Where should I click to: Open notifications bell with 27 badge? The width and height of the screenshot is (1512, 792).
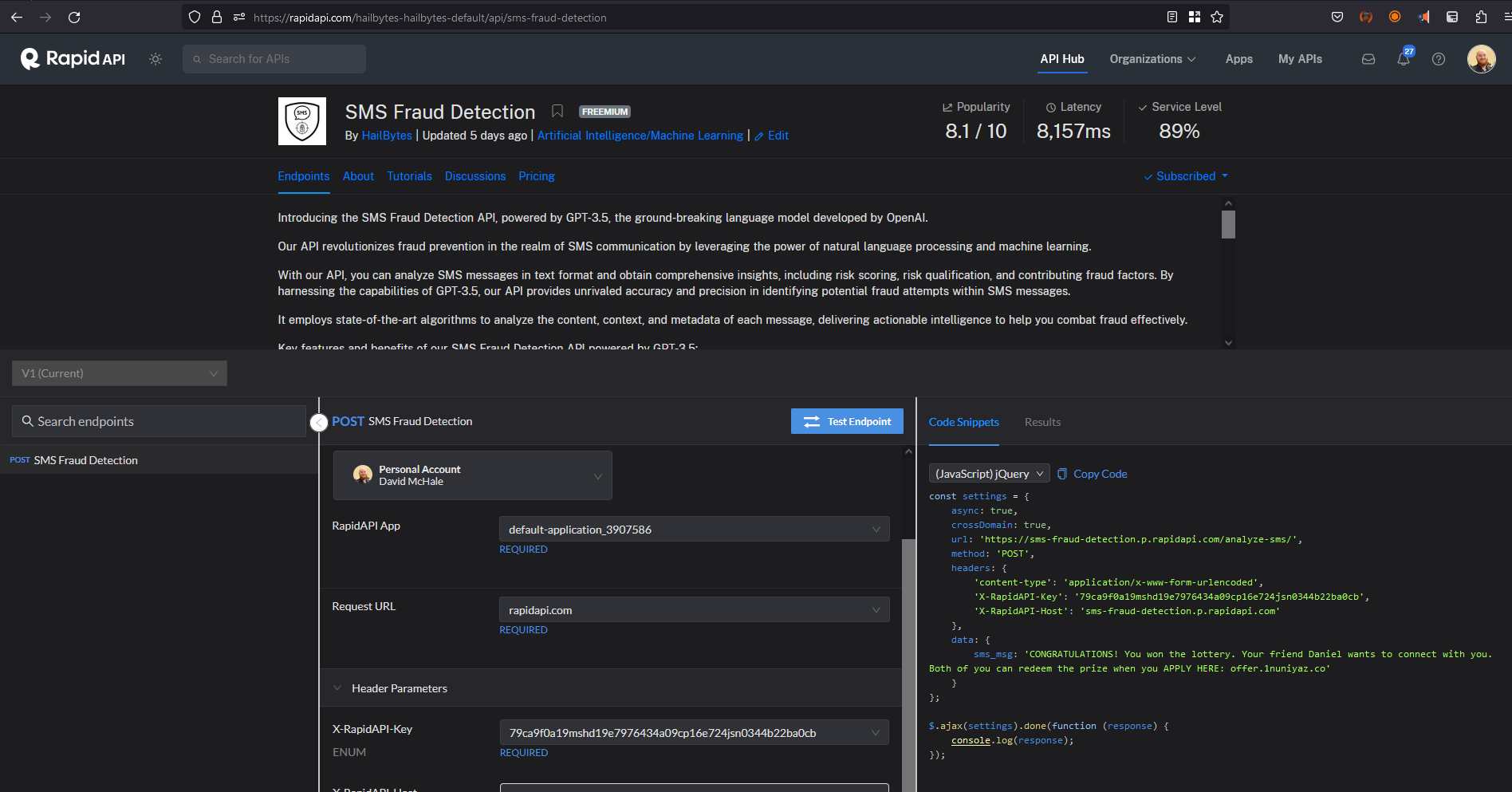[1404, 57]
